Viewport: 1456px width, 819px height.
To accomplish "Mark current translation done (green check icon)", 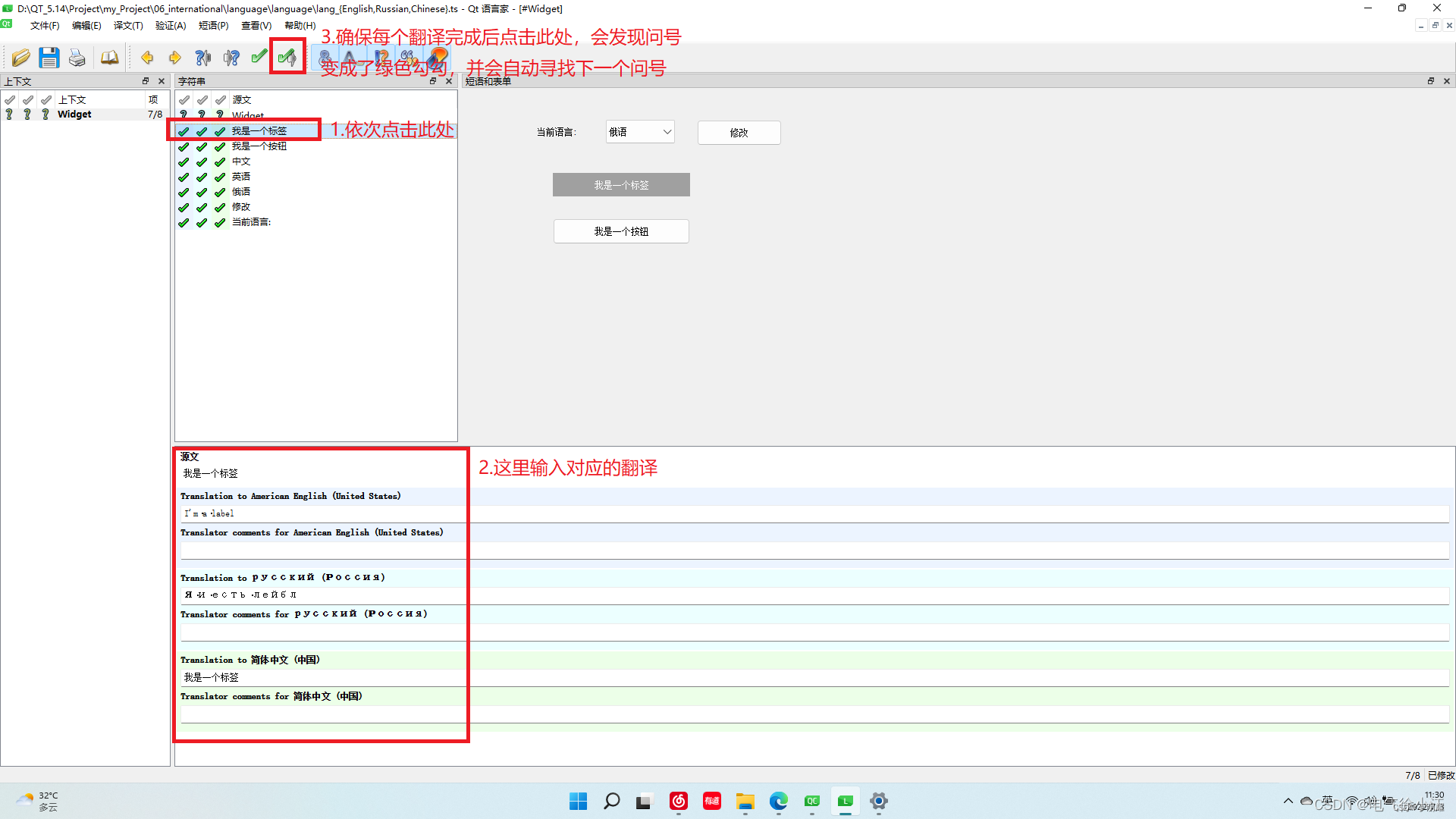I will tap(259, 57).
